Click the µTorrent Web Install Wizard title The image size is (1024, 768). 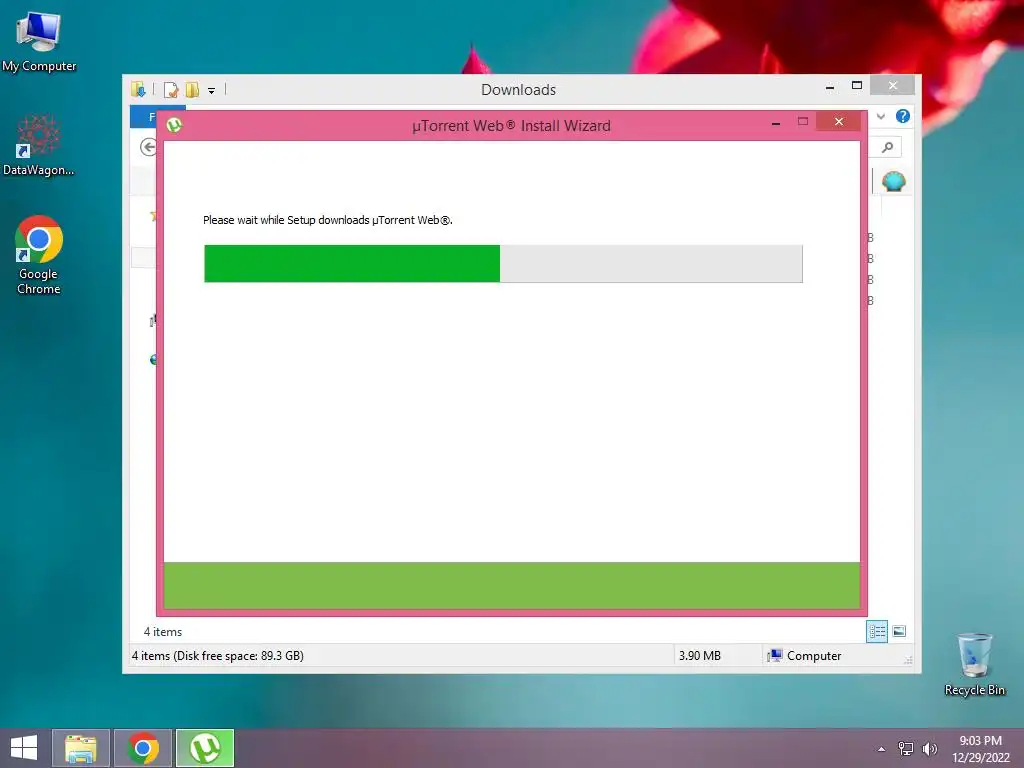point(511,125)
